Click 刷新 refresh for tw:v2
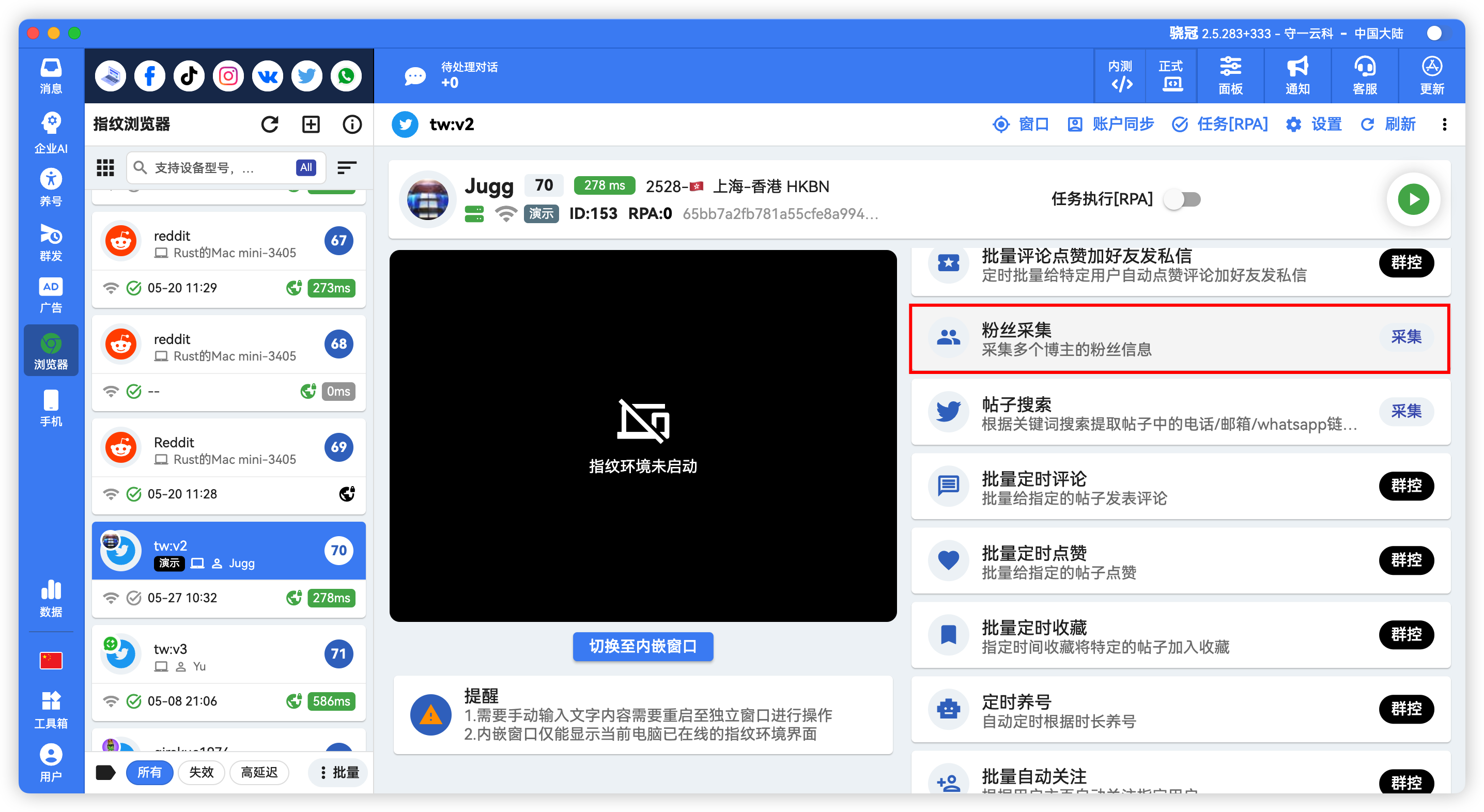1484x812 pixels. click(x=1387, y=124)
